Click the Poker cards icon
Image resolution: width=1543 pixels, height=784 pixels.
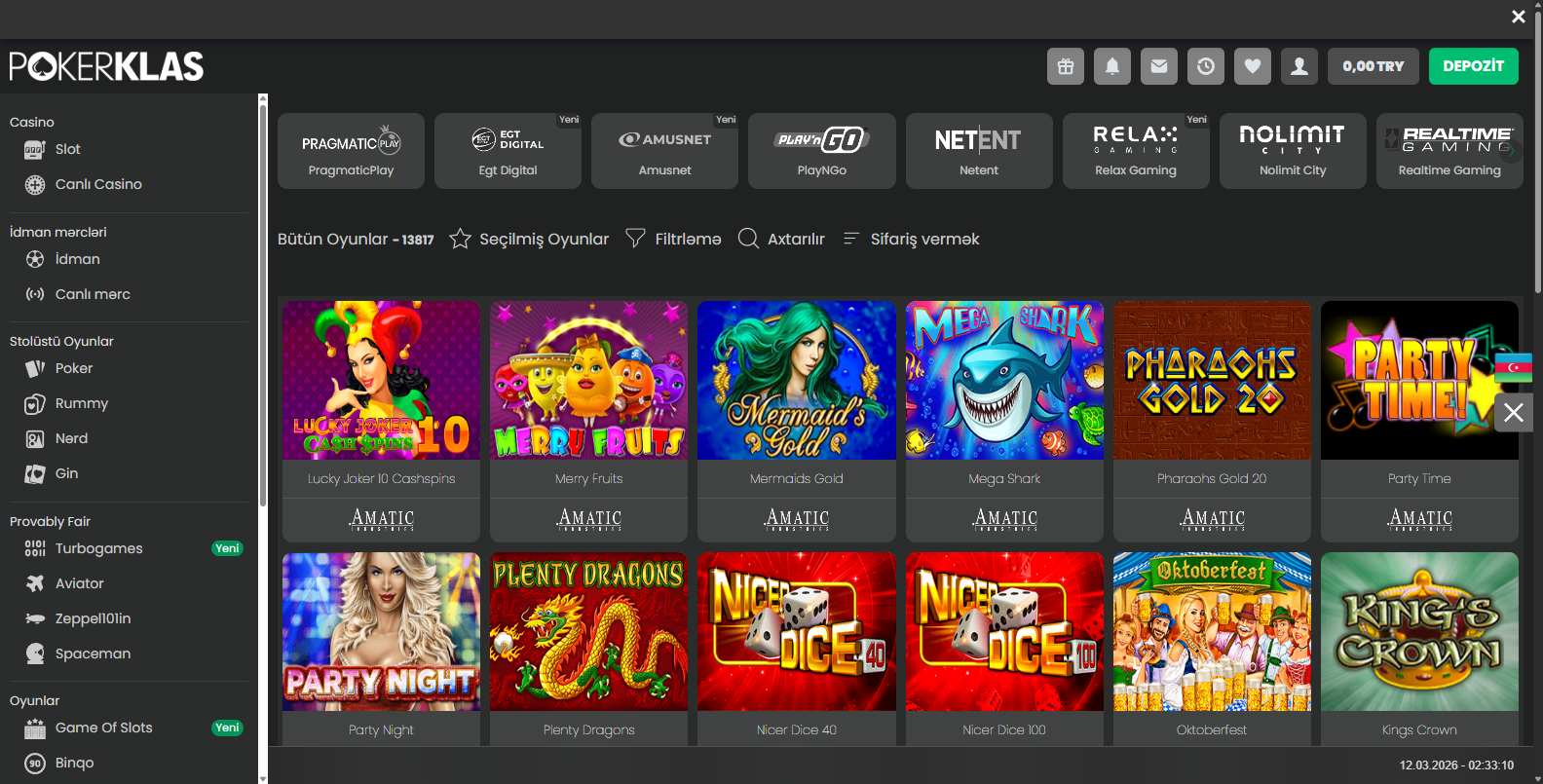click(35, 368)
